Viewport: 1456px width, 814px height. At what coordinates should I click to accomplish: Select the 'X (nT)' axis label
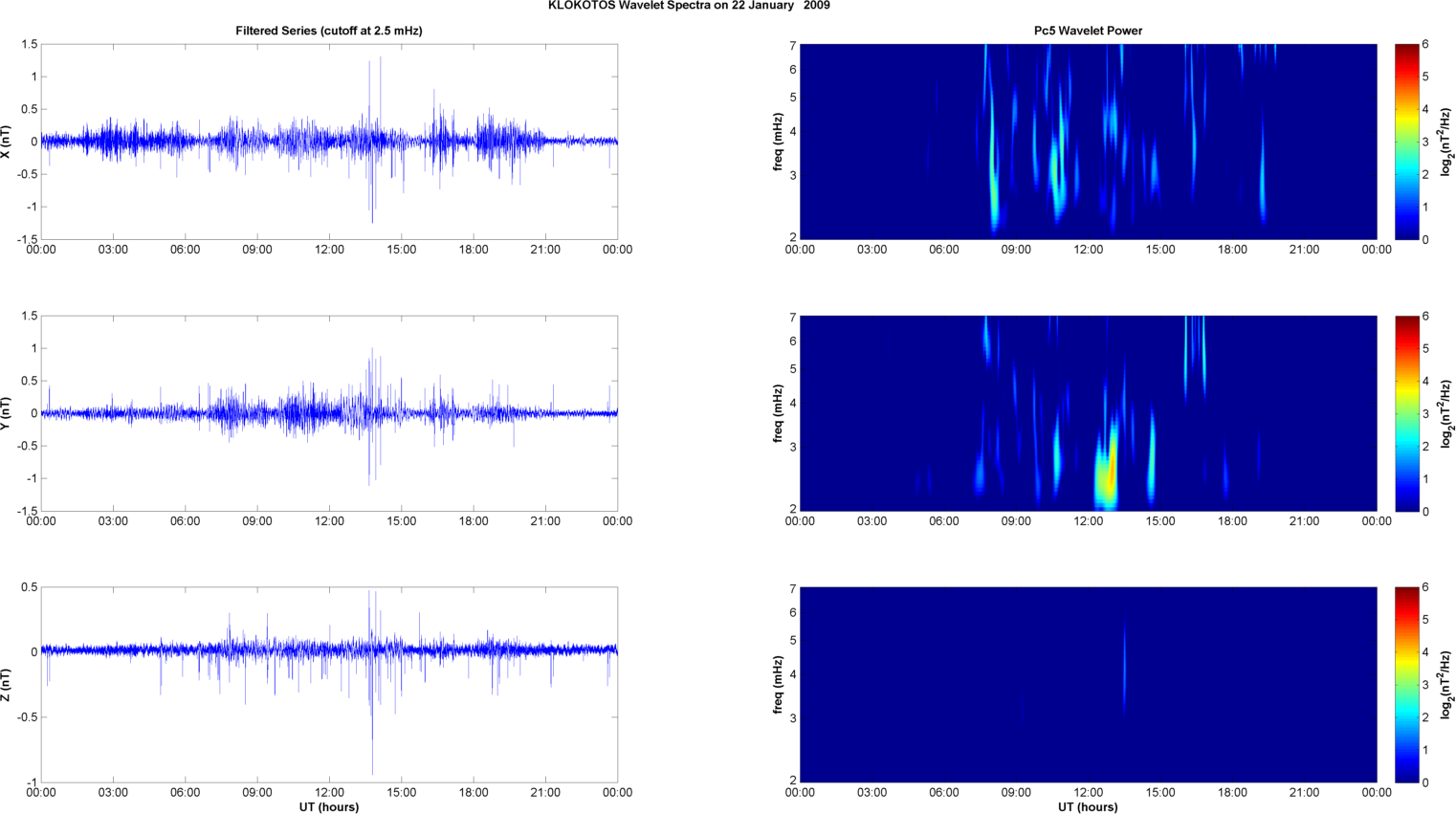(7, 142)
